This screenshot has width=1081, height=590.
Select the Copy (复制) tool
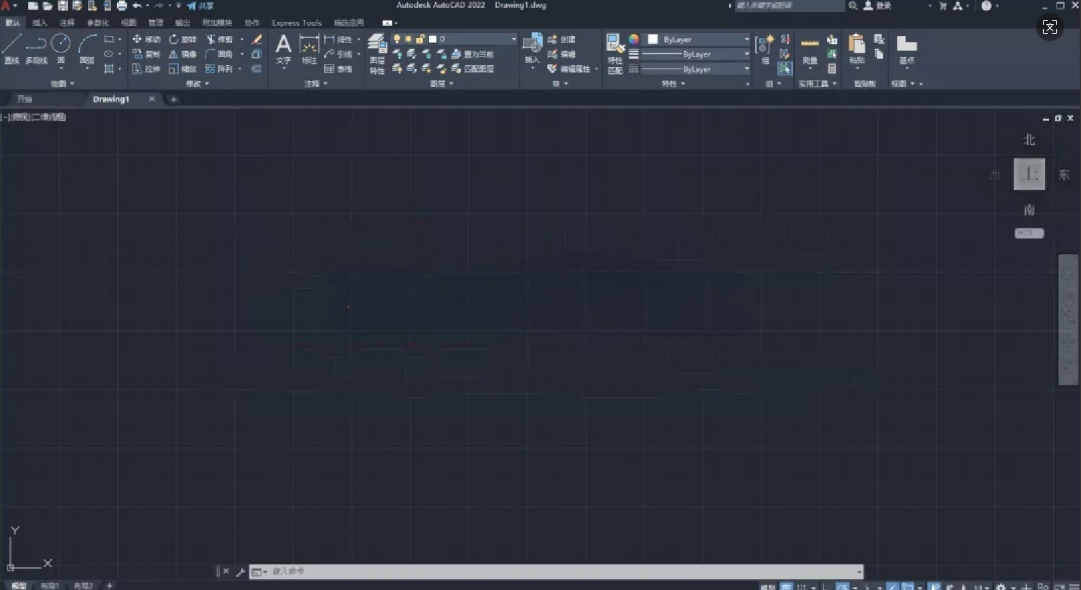pyautogui.click(x=143, y=53)
